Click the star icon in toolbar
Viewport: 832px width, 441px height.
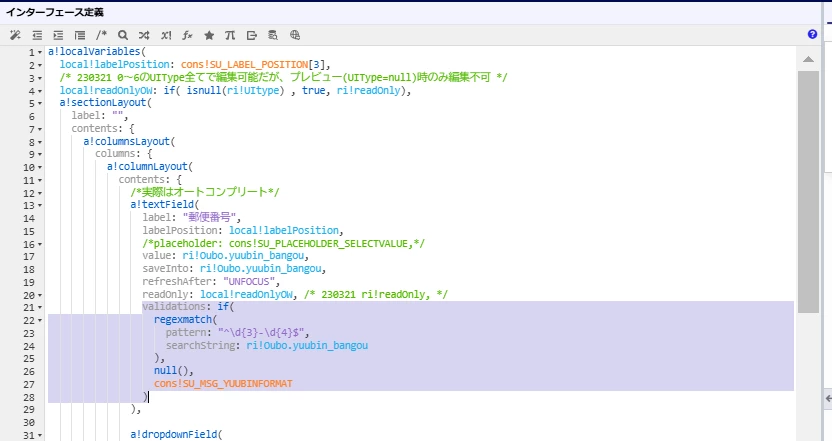tap(209, 35)
